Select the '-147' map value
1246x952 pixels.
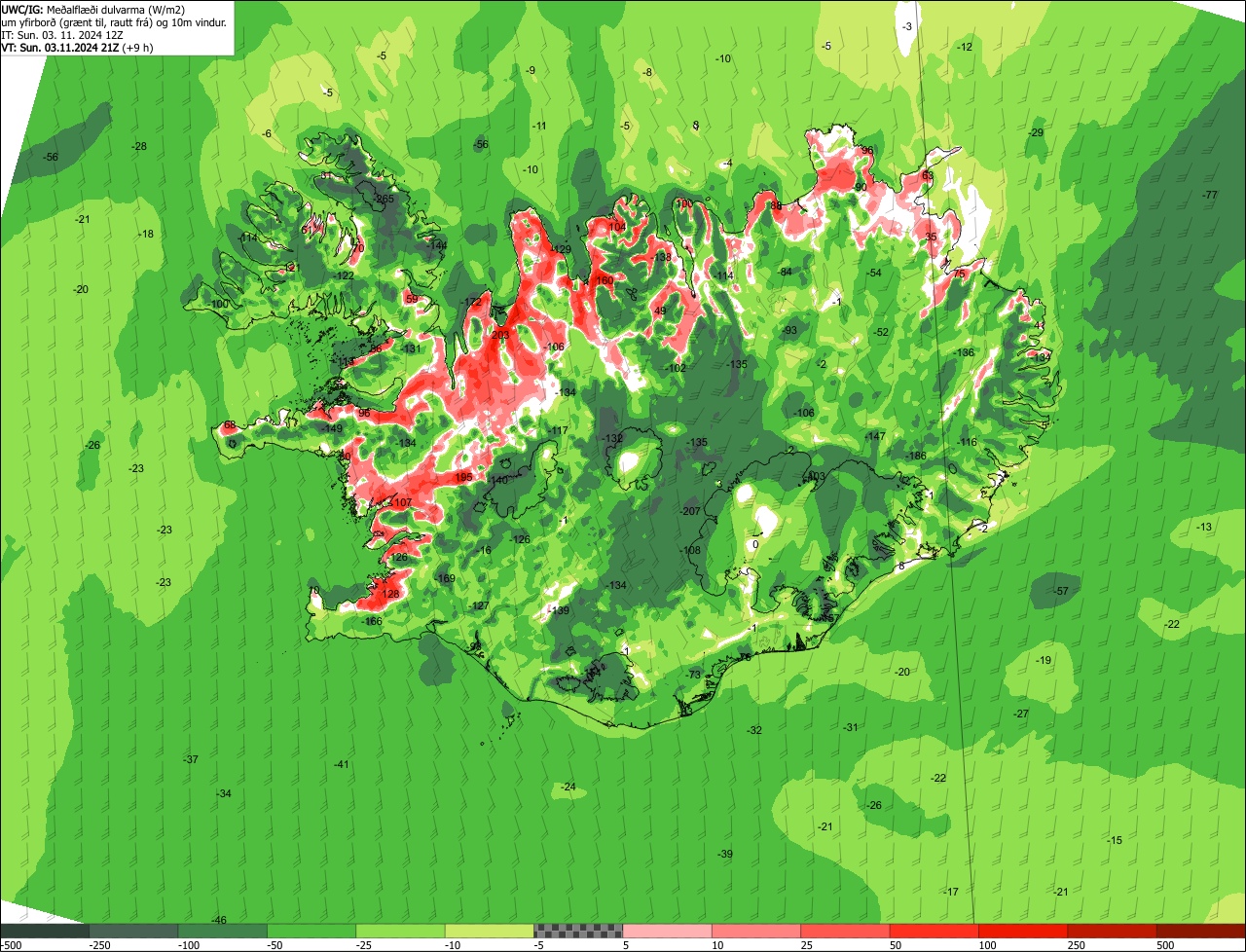pyautogui.click(x=875, y=436)
